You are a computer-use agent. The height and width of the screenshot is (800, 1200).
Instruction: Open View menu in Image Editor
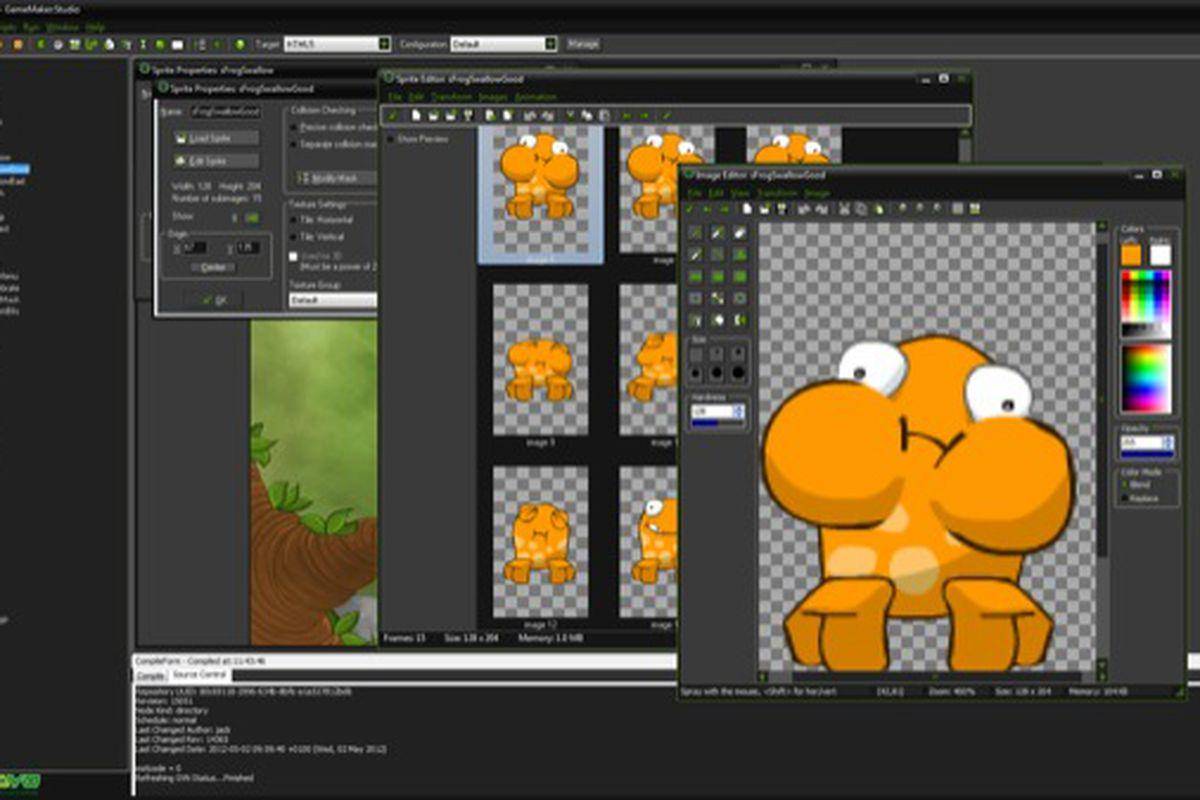pyautogui.click(x=739, y=193)
